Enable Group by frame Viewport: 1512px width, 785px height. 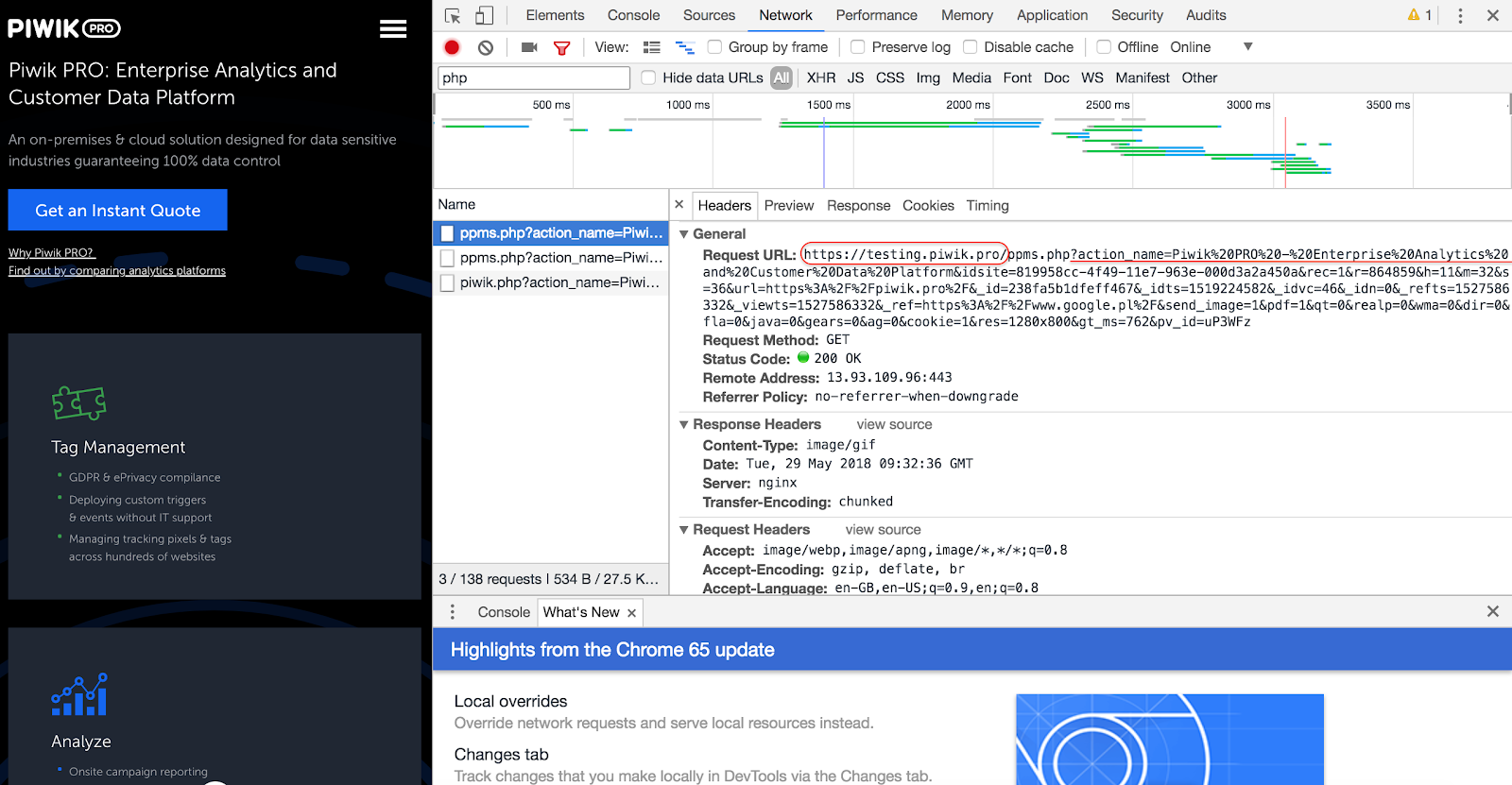(x=714, y=47)
